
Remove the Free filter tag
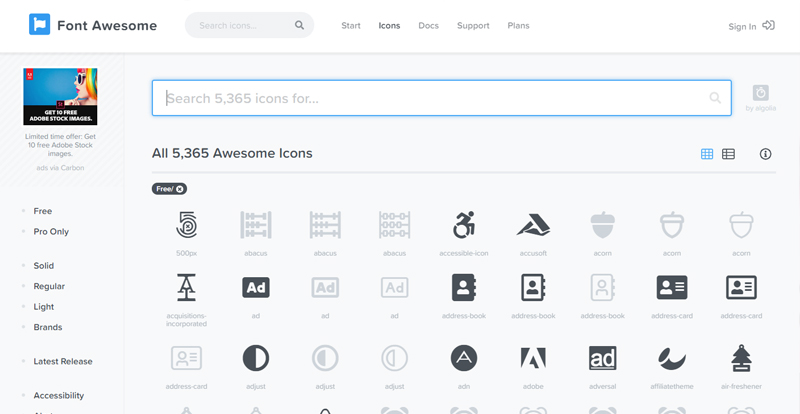pos(180,188)
